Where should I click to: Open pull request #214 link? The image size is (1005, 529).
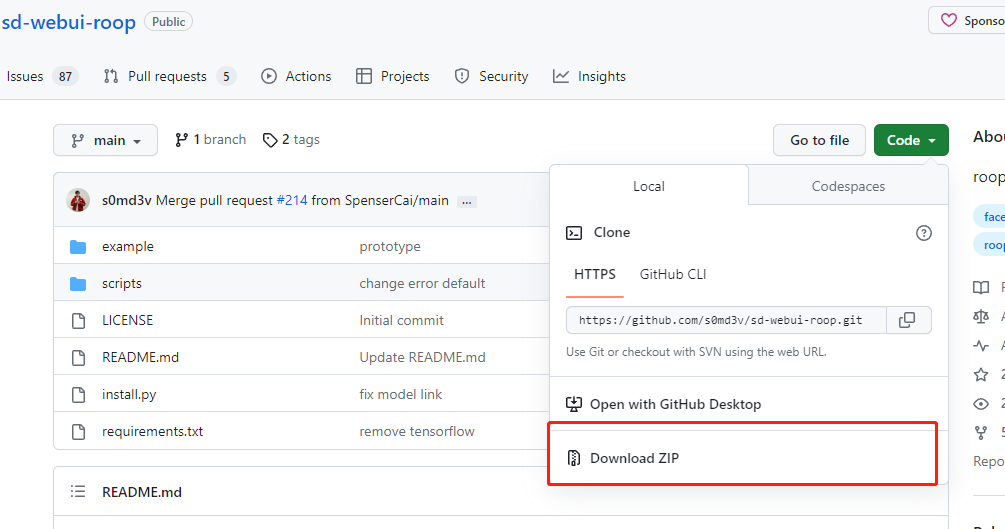point(292,200)
